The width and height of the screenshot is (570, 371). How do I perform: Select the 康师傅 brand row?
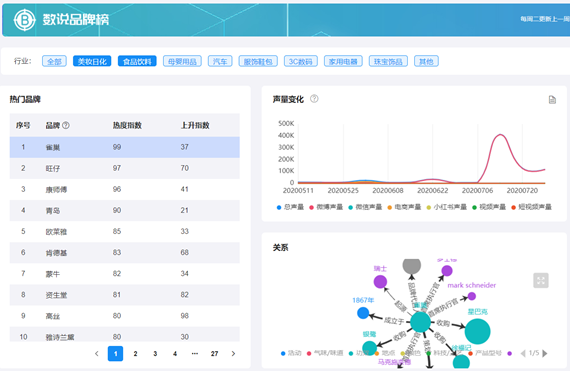[125, 189]
